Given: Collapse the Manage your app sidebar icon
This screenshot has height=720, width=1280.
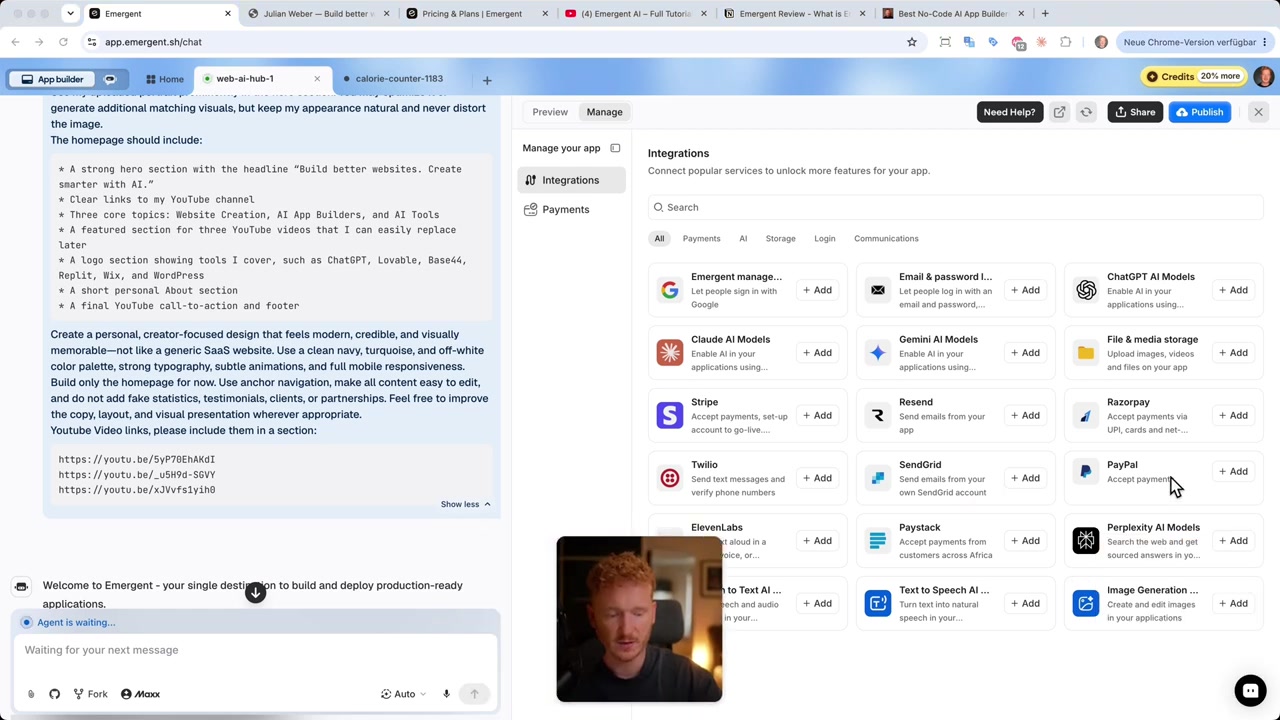Looking at the screenshot, I should [x=615, y=148].
